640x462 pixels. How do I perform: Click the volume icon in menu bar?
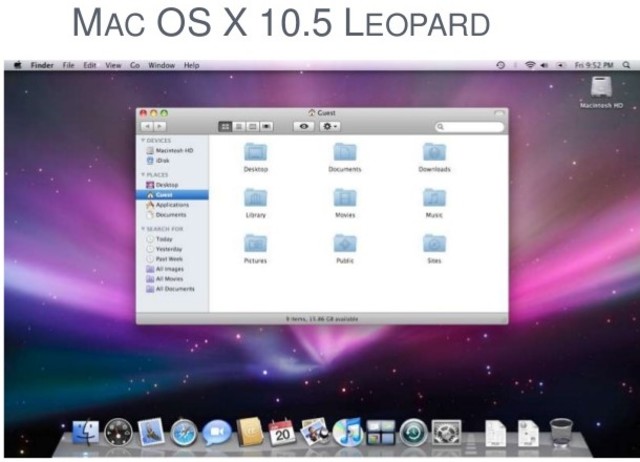tap(544, 65)
